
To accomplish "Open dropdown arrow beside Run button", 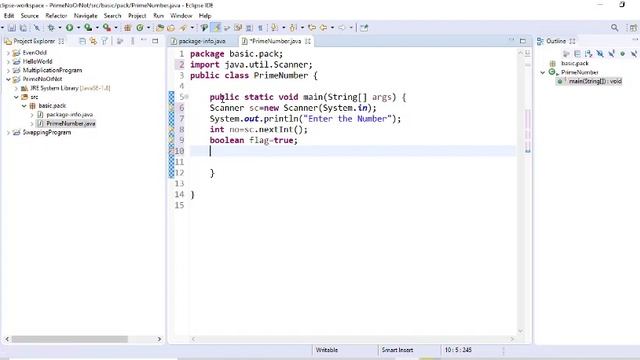I will coord(78,28).
